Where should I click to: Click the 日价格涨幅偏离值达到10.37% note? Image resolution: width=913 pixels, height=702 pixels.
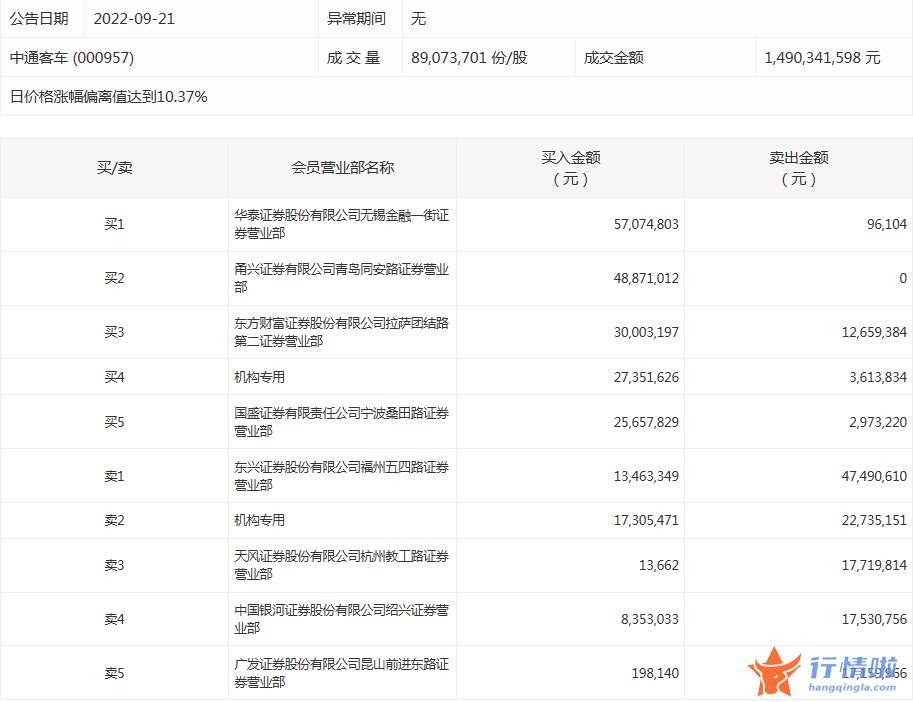(109, 97)
